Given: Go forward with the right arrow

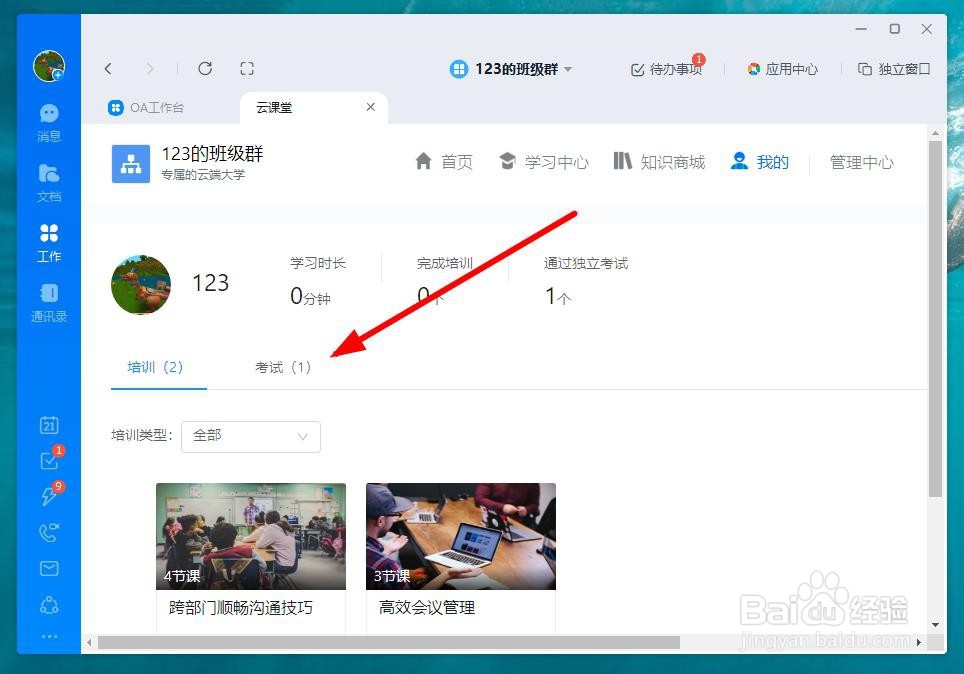Looking at the screenshot, I should pyautogui.click(x=149, y=68).
